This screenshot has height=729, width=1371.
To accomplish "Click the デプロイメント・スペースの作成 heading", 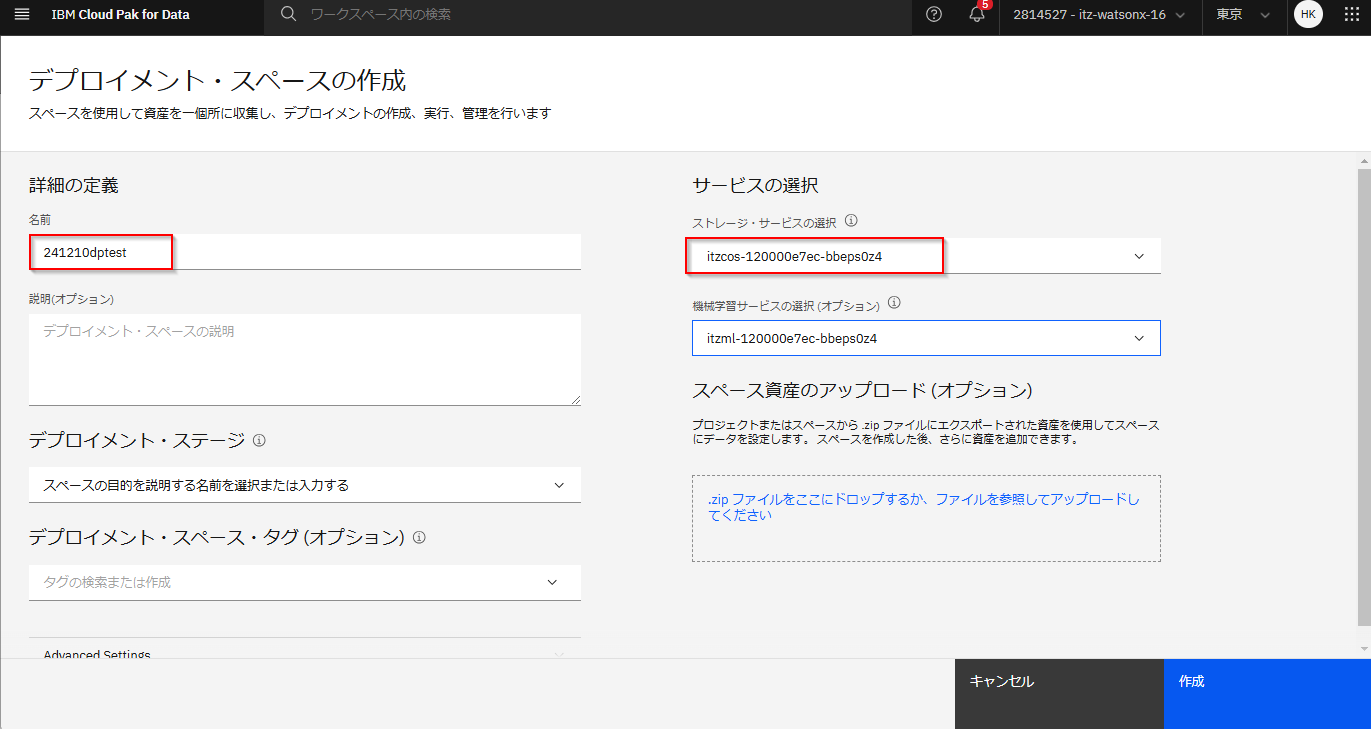I will tap(217, 81).
